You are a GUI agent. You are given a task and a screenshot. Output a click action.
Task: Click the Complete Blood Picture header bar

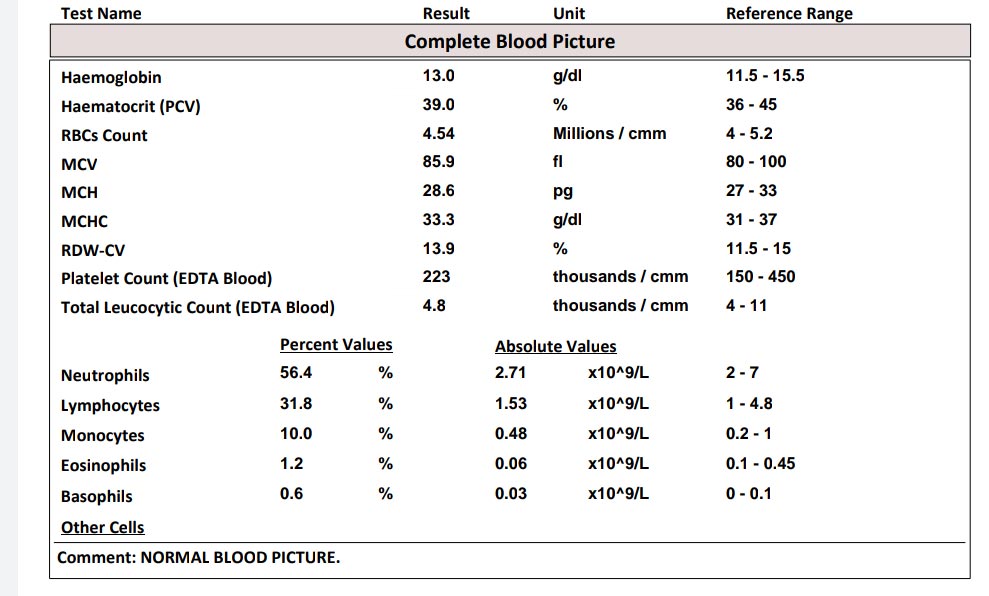coord(510,41)
